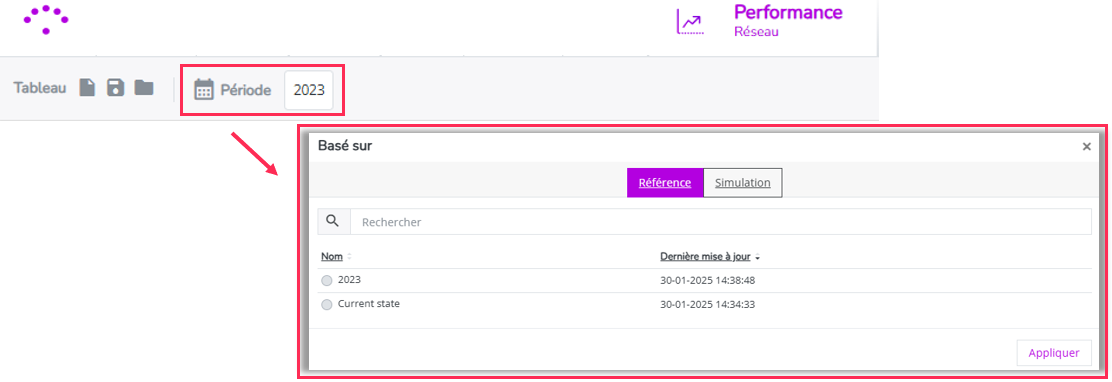Click the new table document icon
Screen dimensions: 1112x382
tap(87, 88)
